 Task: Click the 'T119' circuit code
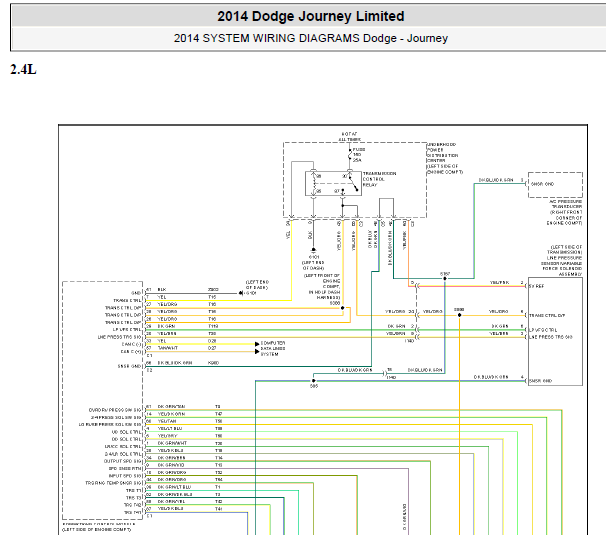pos(213,326)
